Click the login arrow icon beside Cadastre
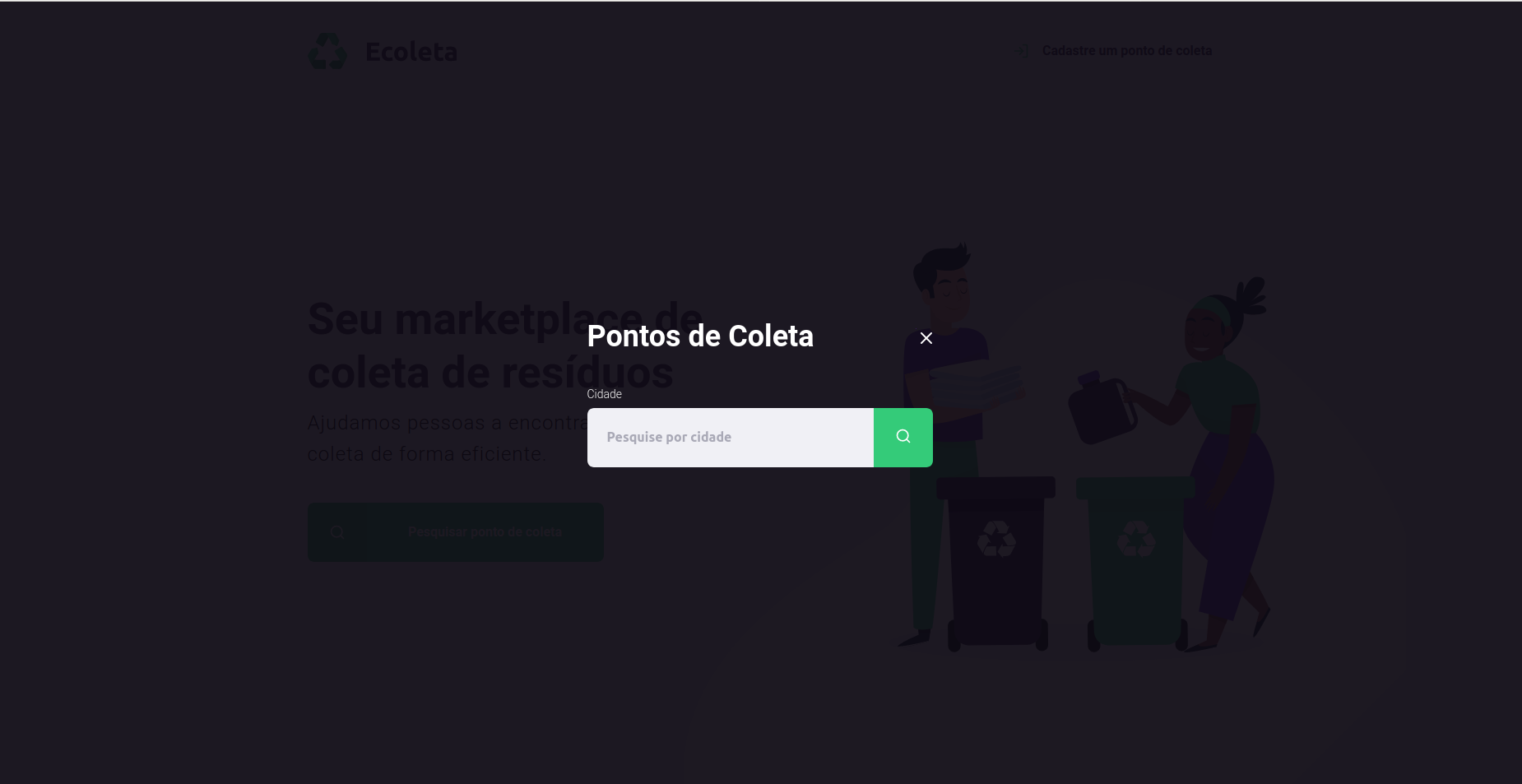 (x=1024, y=50)
